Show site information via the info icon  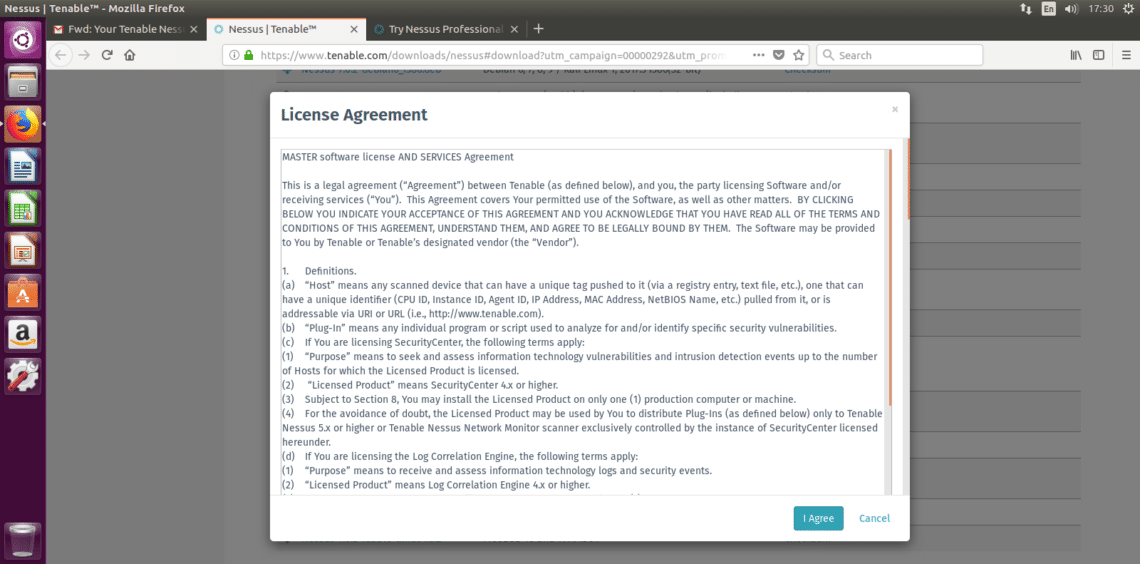pos(234,55)
